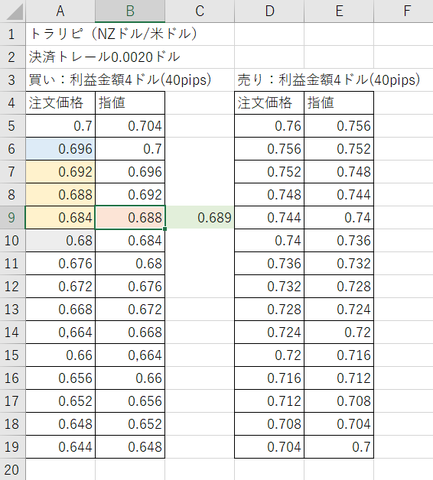433x480 pixels.
Task: Click cell D9 containing 0.744
Action: coord(269,217)
